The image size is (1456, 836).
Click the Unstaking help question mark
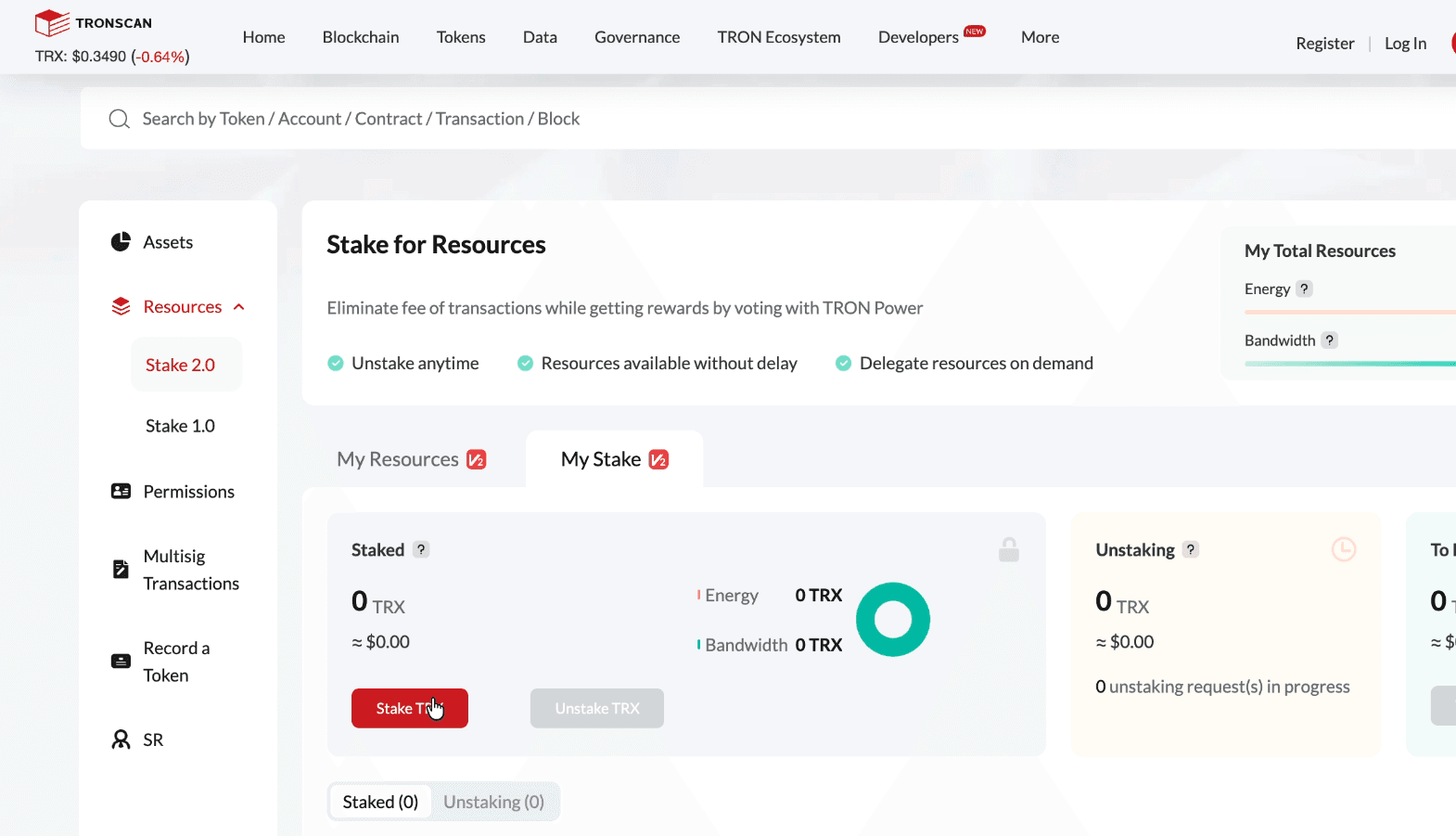[x=1191, y=549]
